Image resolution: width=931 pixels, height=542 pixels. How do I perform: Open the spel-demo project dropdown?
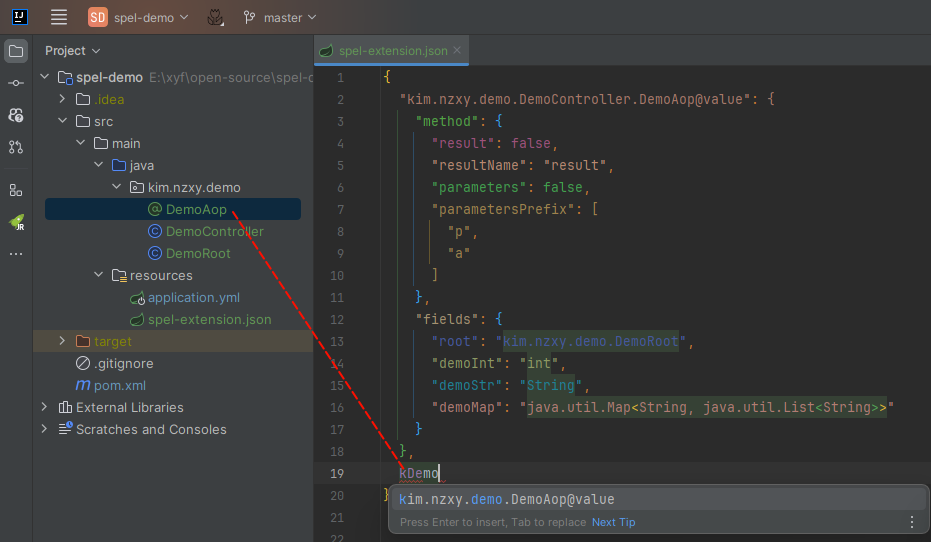139,17
